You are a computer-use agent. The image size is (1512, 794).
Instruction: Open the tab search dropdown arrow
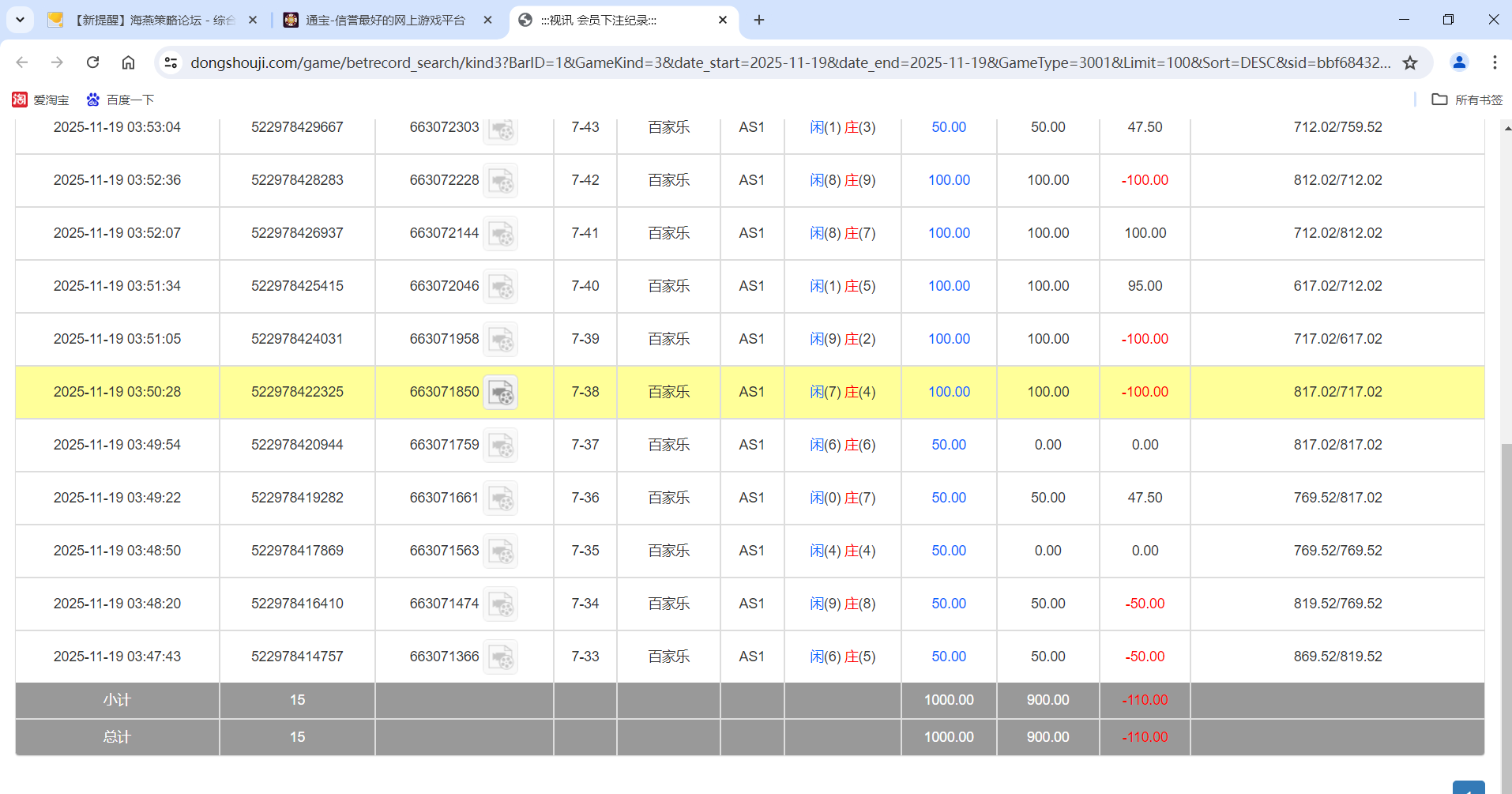20,20
